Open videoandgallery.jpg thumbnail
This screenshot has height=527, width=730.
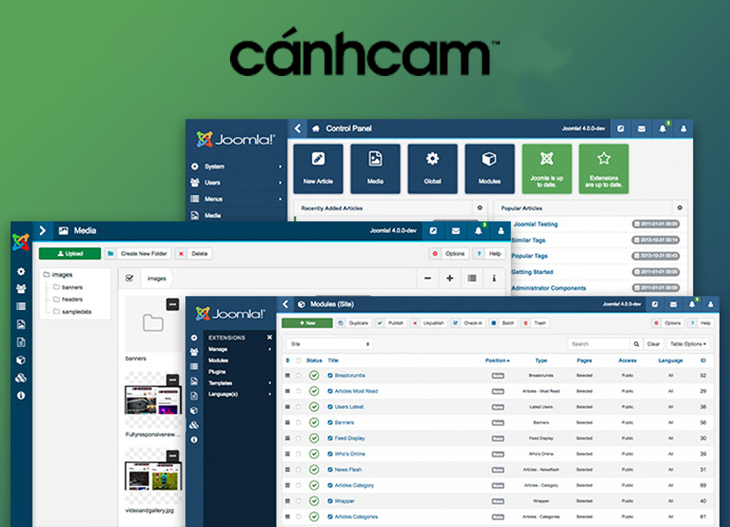[x=153, y=475]
